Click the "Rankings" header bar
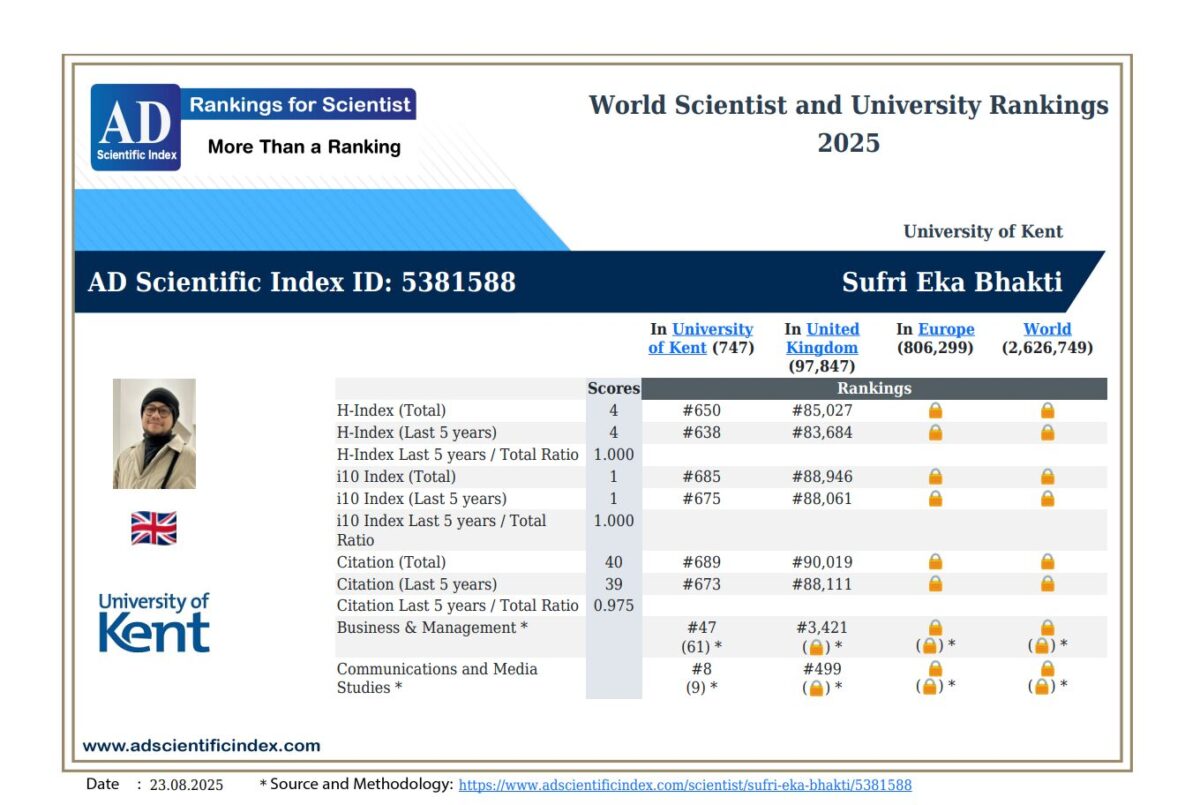Image resolution: width=1200 pixels, height=805 pixels. 874,388
